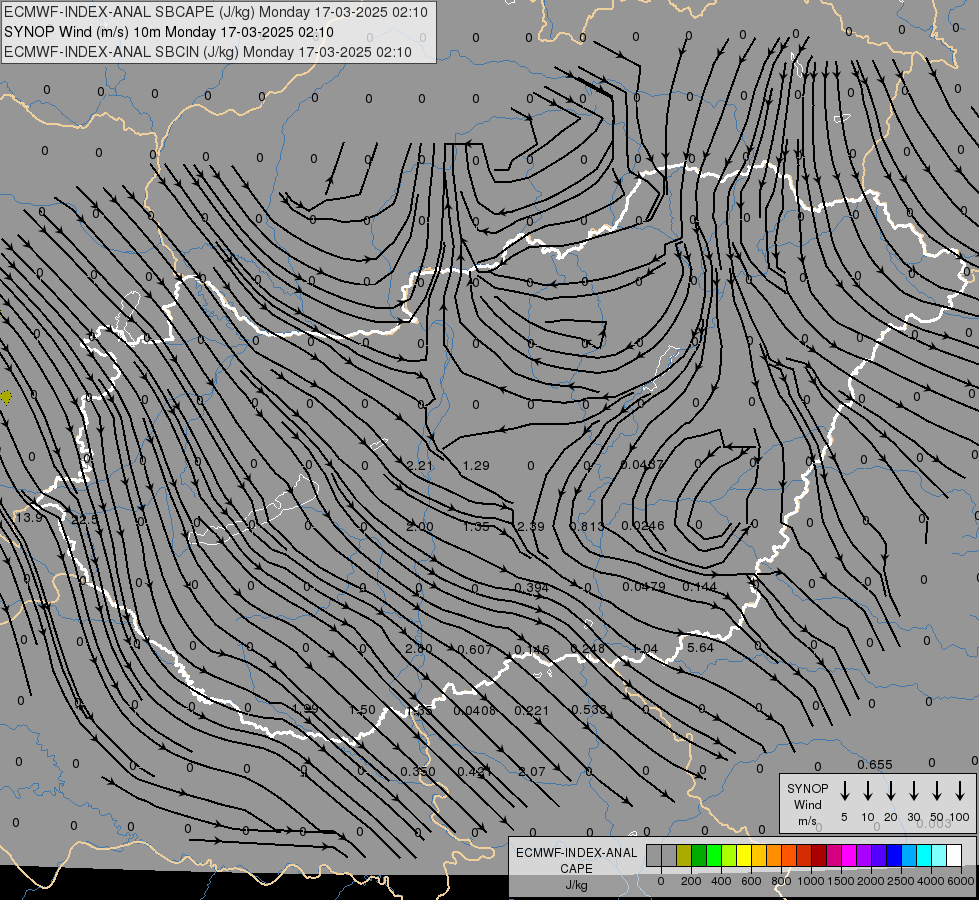Click the dark green CAPE legend swatch
The height and width of the screenshot is (900, 979).
pos(699,855)
